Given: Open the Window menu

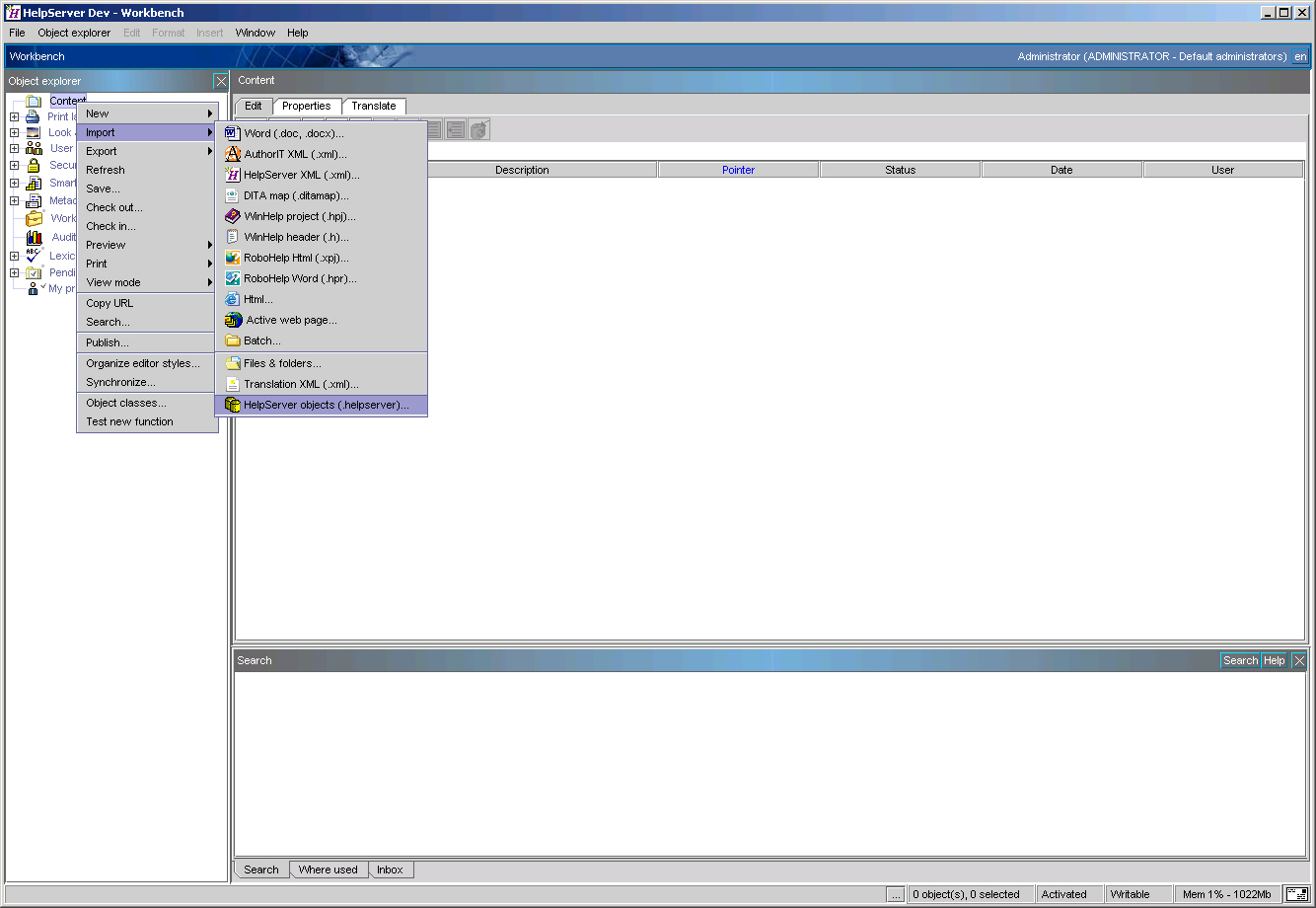Looking at the screenshot, I should click(x=256, y=33).
